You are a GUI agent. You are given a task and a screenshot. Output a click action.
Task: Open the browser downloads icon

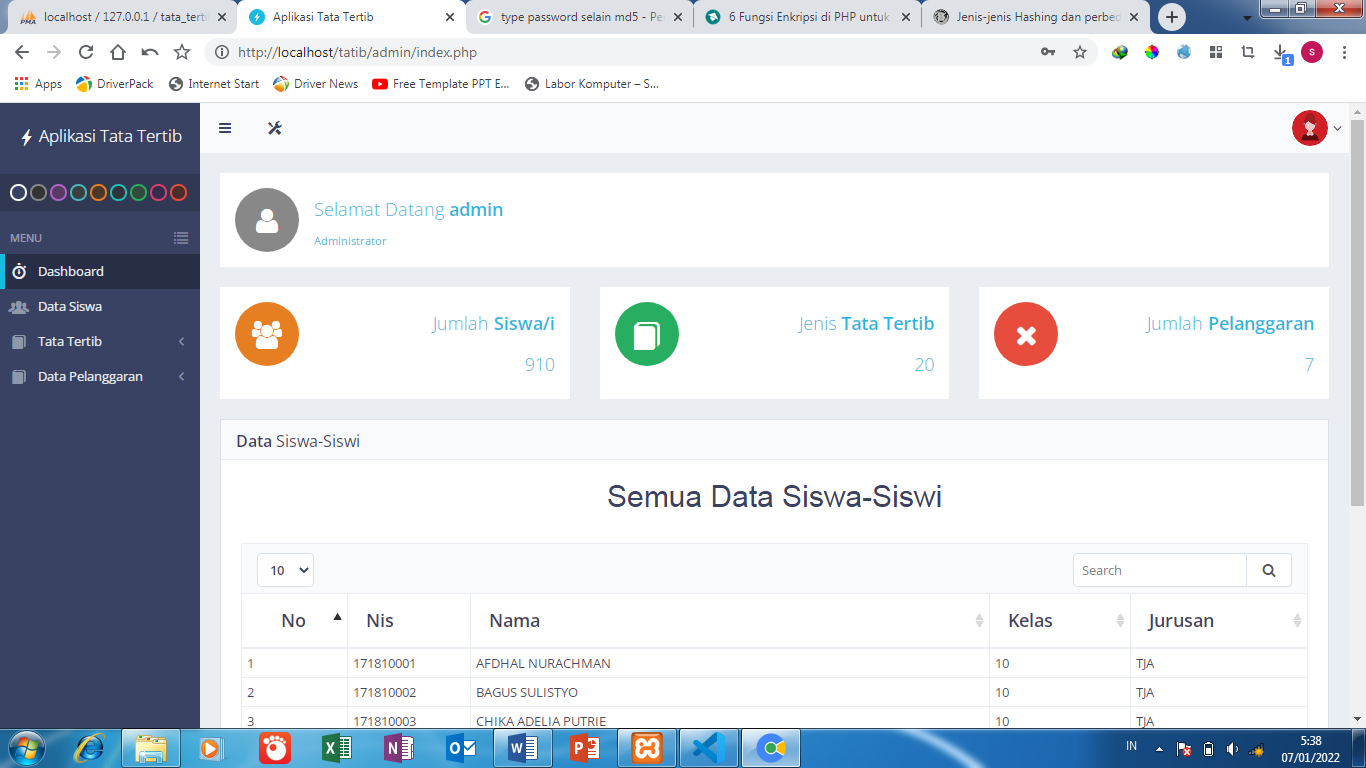(1281, 53)
